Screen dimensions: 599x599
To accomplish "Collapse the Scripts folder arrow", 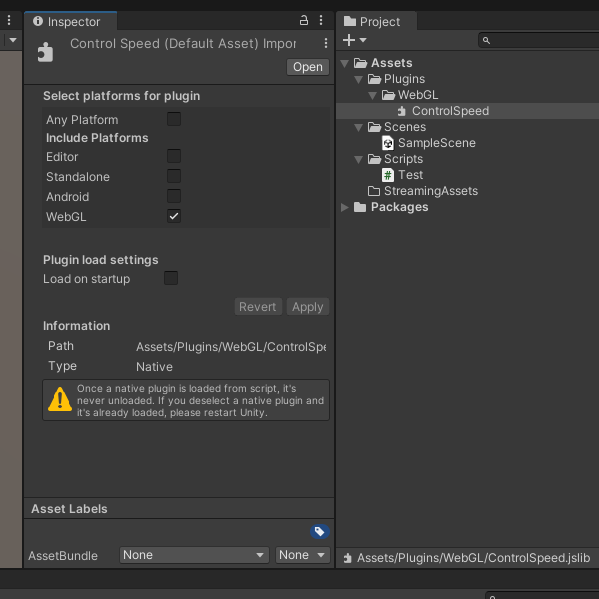I will click(x=358, y=160).
